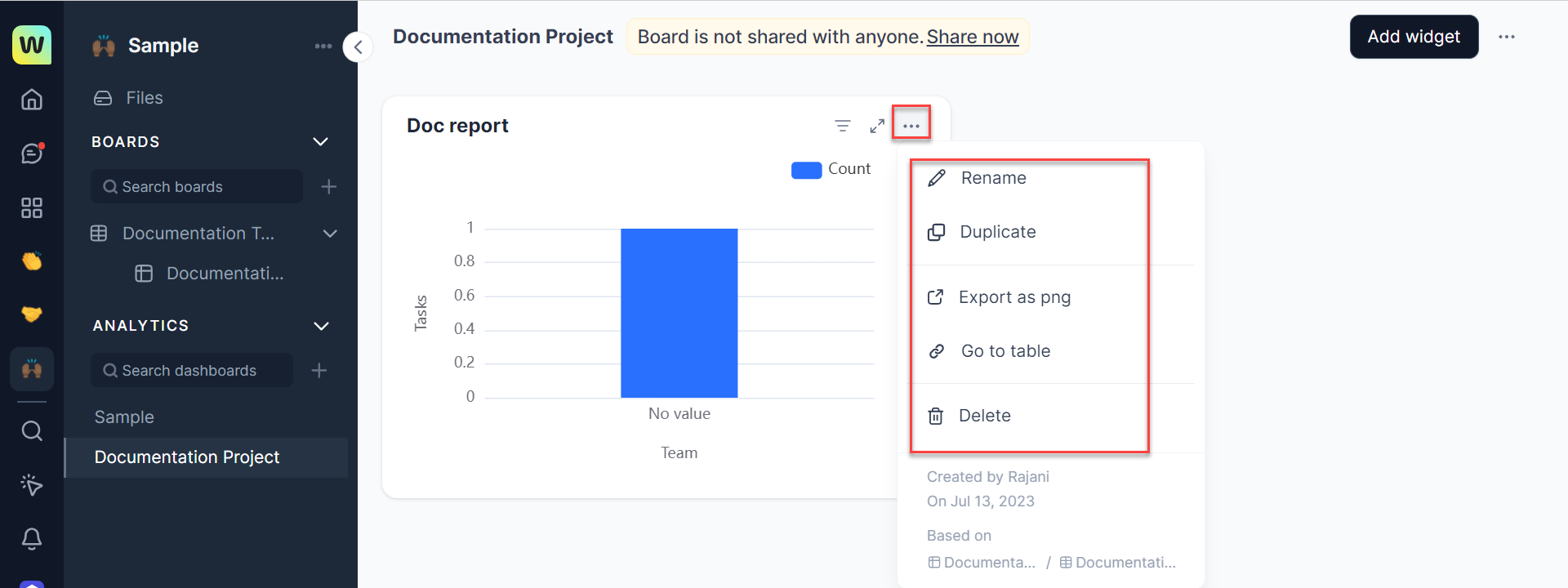
Task: Open the chat messages icon with notification
Action: tap(32, 154)
